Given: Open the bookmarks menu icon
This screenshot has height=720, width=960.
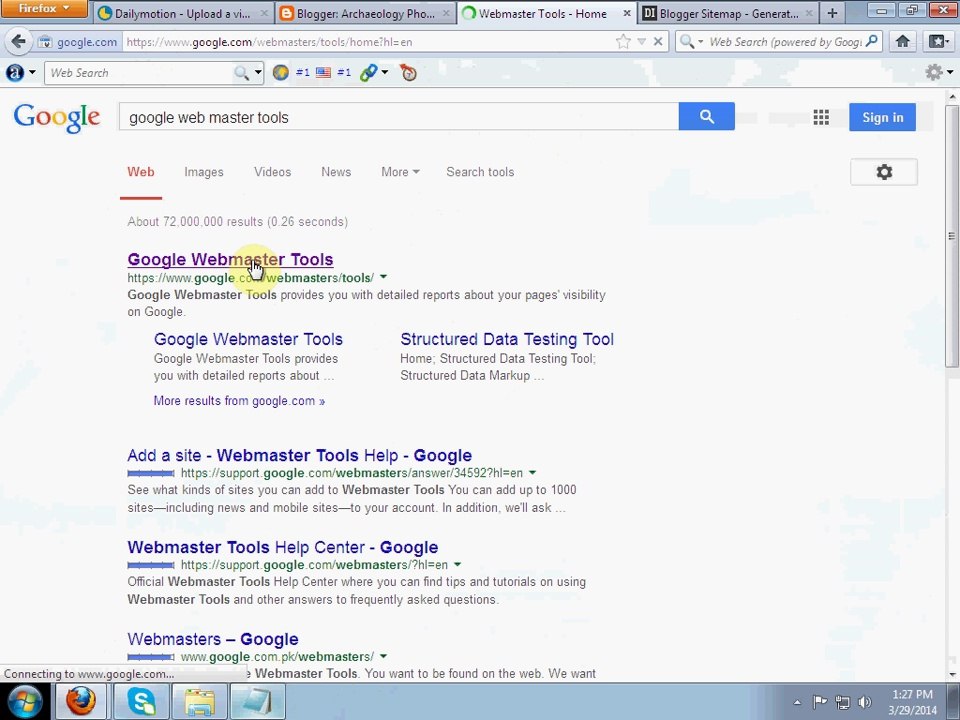Looking at the screenshot, I should 939,42.
